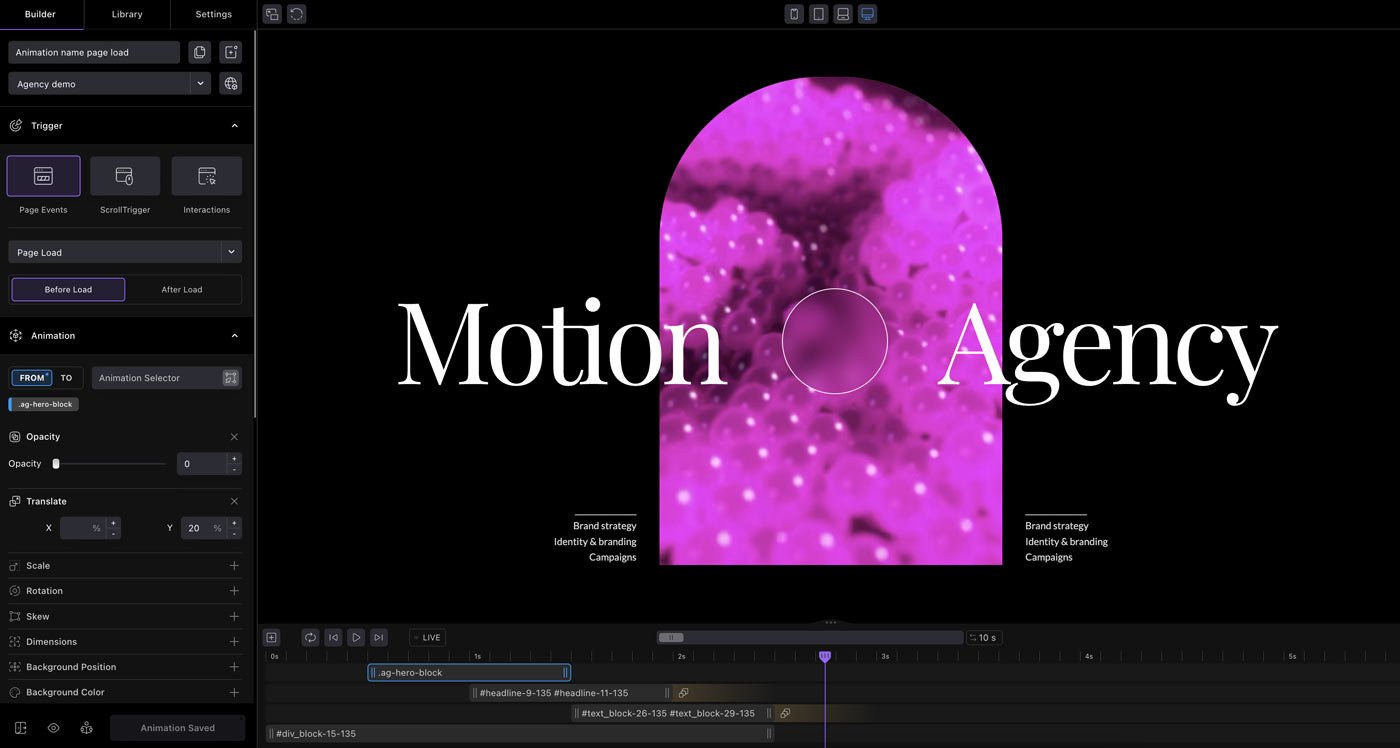Open the Settings tab
The width and height of the screenshot is (1400, 748).
(x=213, y=14)
